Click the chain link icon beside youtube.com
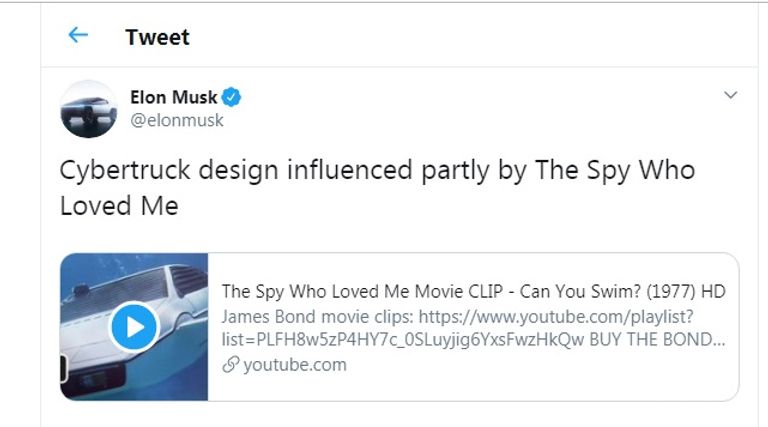 click(230, 365)
